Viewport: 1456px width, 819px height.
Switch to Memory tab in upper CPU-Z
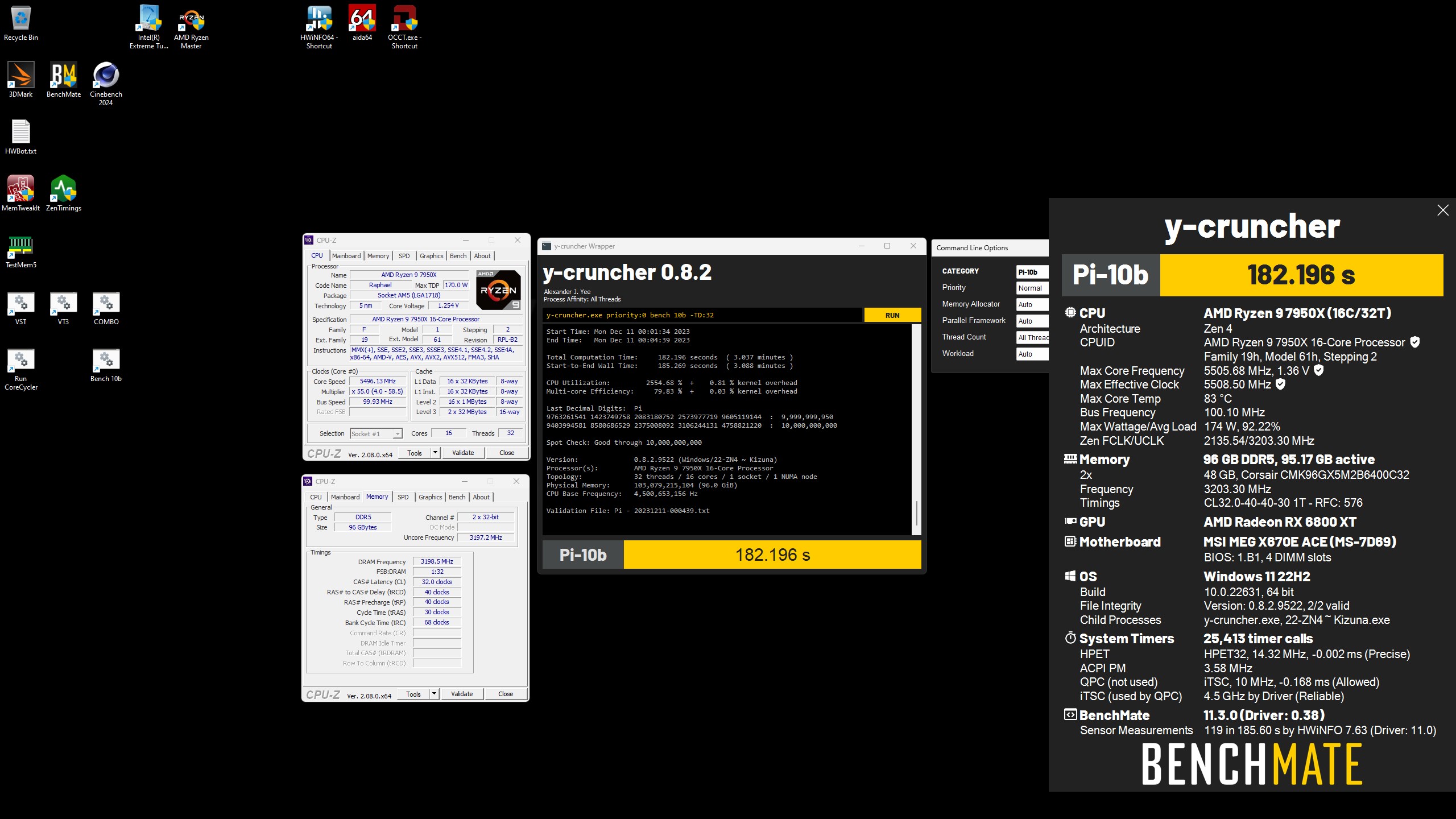point(378,256)
